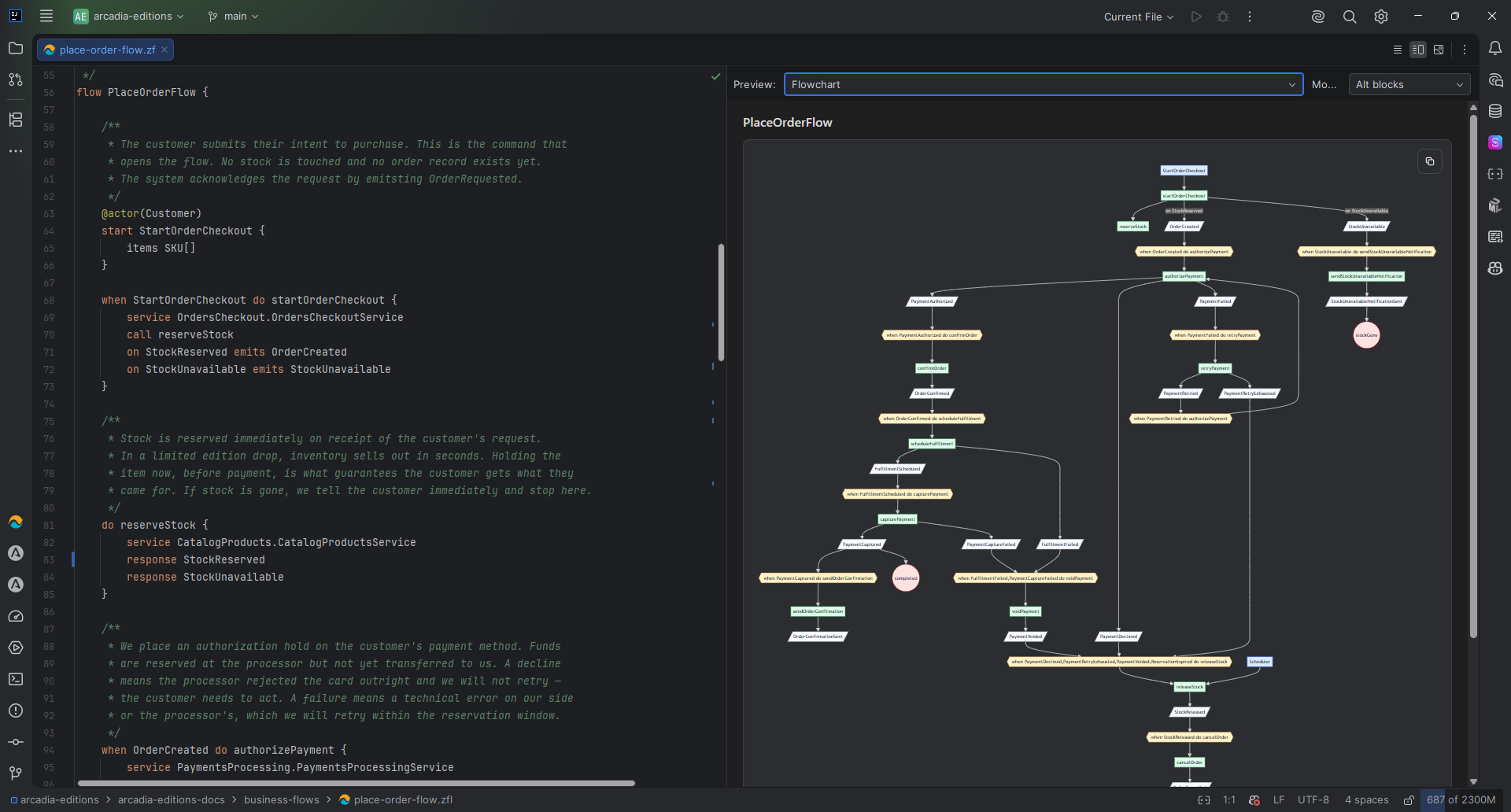Select the place-order-flow.zf editor tab

105,50
